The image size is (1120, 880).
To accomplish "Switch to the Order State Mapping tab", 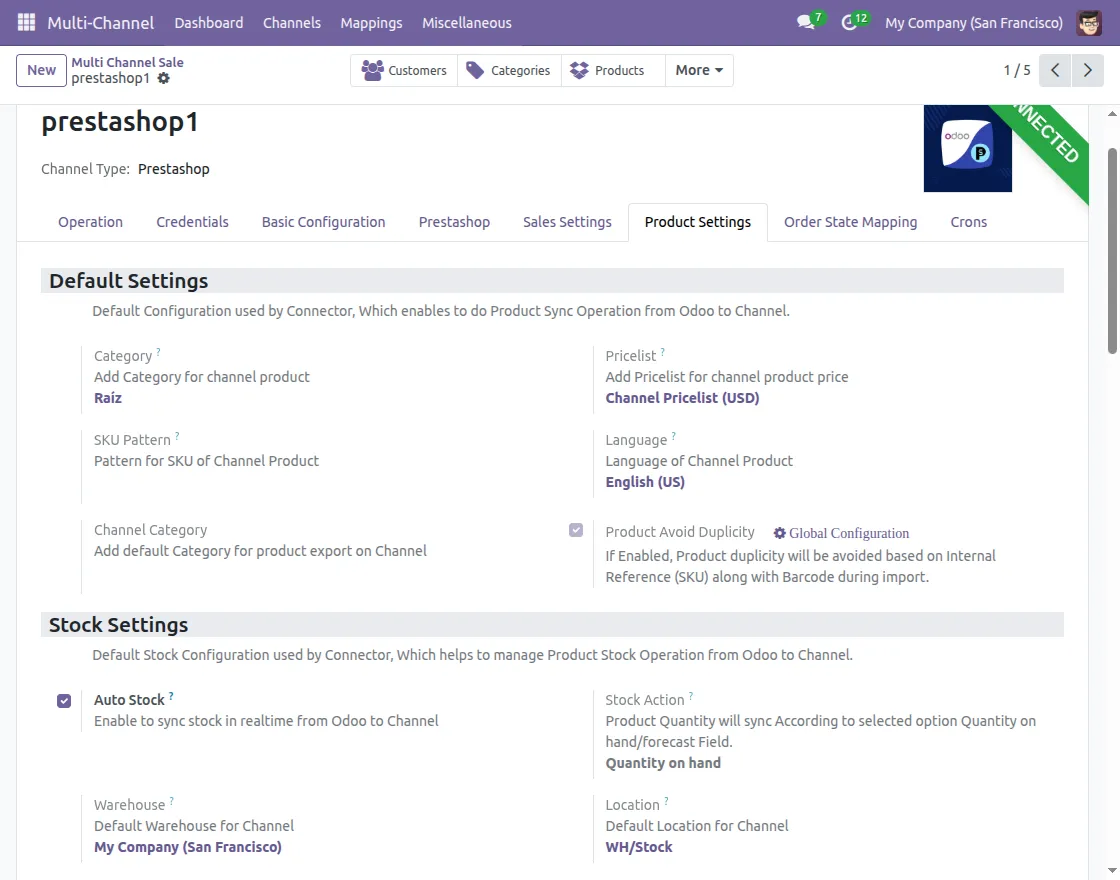I will 850,221.
